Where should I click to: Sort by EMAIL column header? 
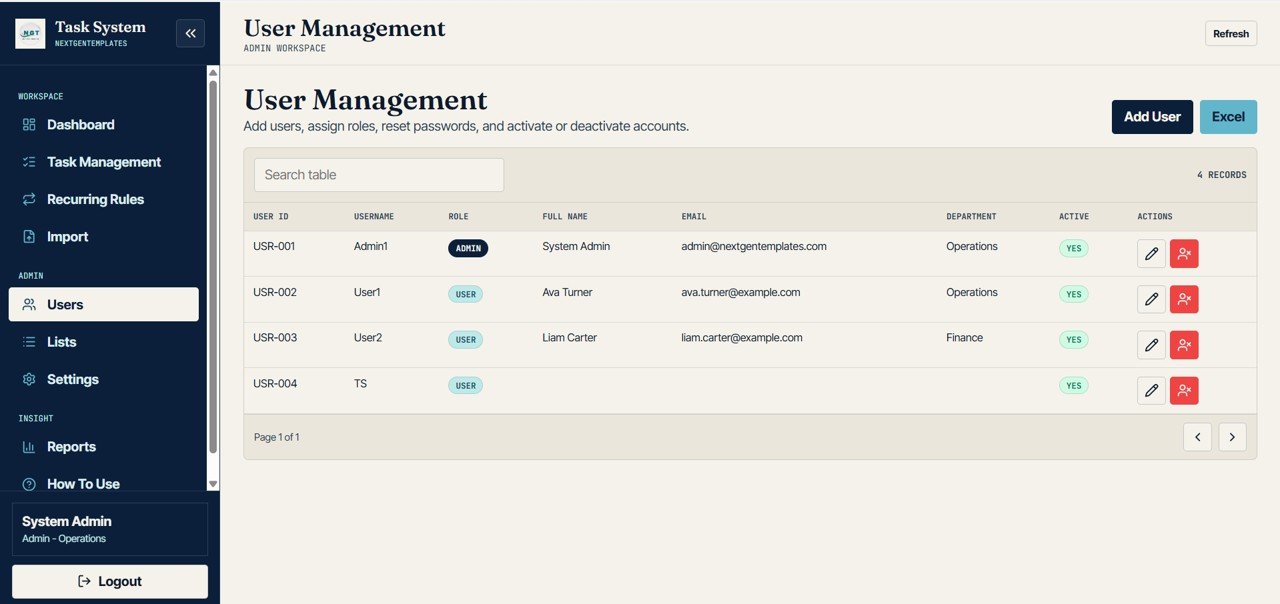point(694,217)
